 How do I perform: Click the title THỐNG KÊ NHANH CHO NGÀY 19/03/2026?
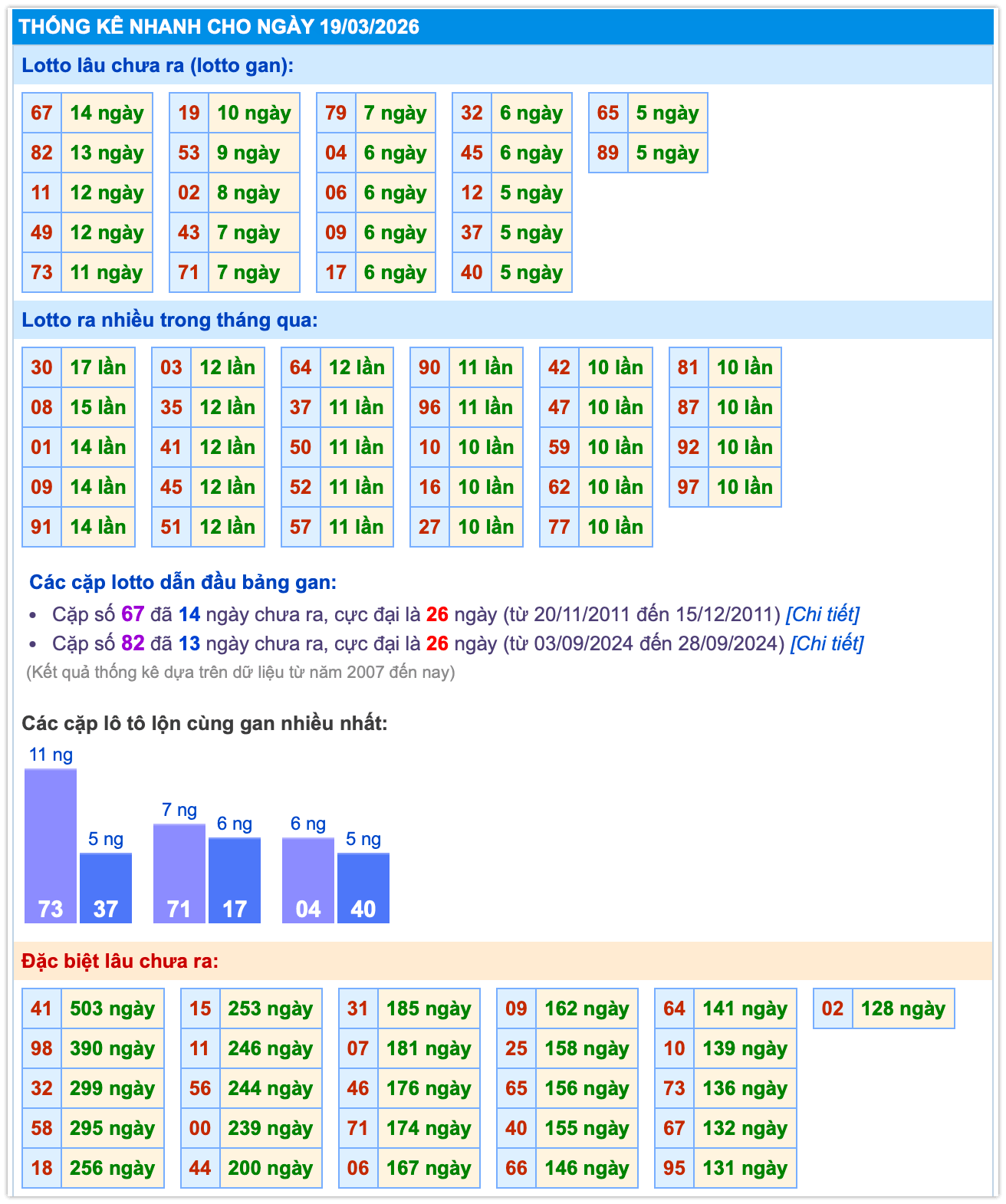coord(219,27)
